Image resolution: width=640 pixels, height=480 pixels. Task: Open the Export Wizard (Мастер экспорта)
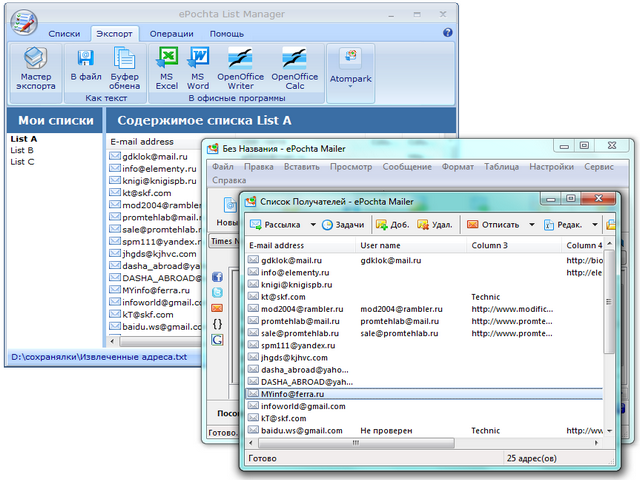(36, 69)
